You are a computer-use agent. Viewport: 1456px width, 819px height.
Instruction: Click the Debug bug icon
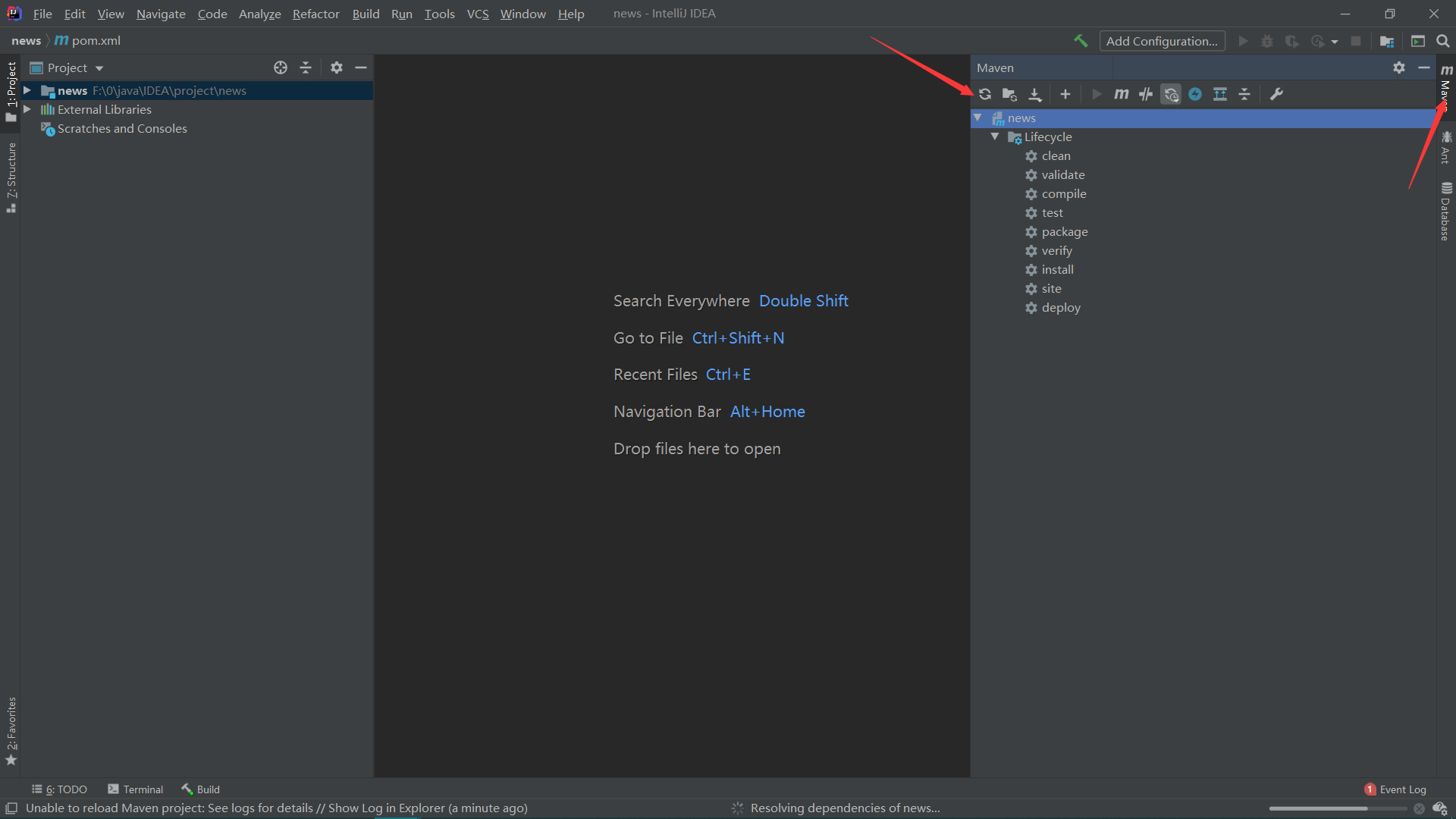(x=1267, y=41)
